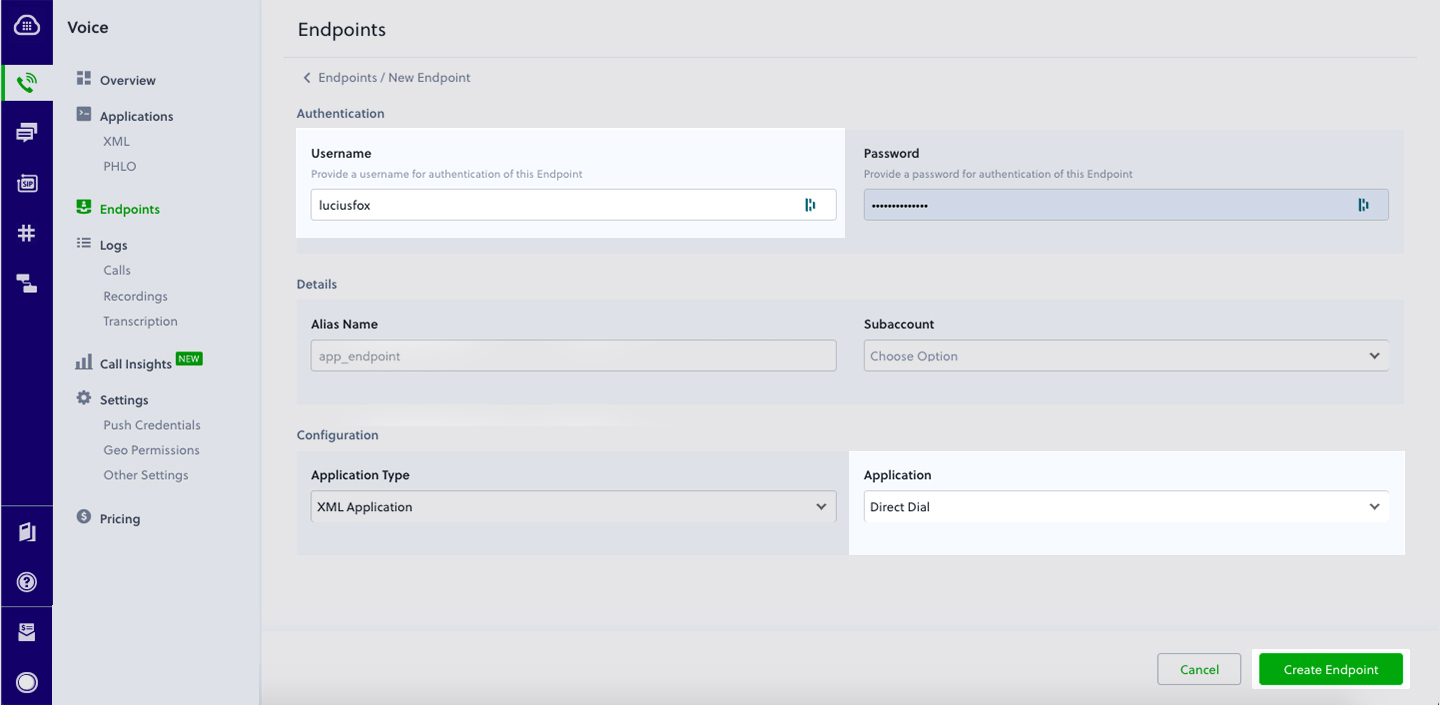This screenshot has width=1440, height=705.
Task: Click password manager icon in Password field
Action: 1363,205
